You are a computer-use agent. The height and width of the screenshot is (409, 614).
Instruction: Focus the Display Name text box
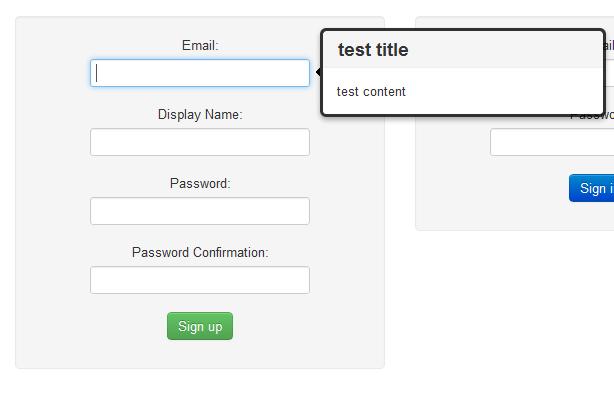200,142
